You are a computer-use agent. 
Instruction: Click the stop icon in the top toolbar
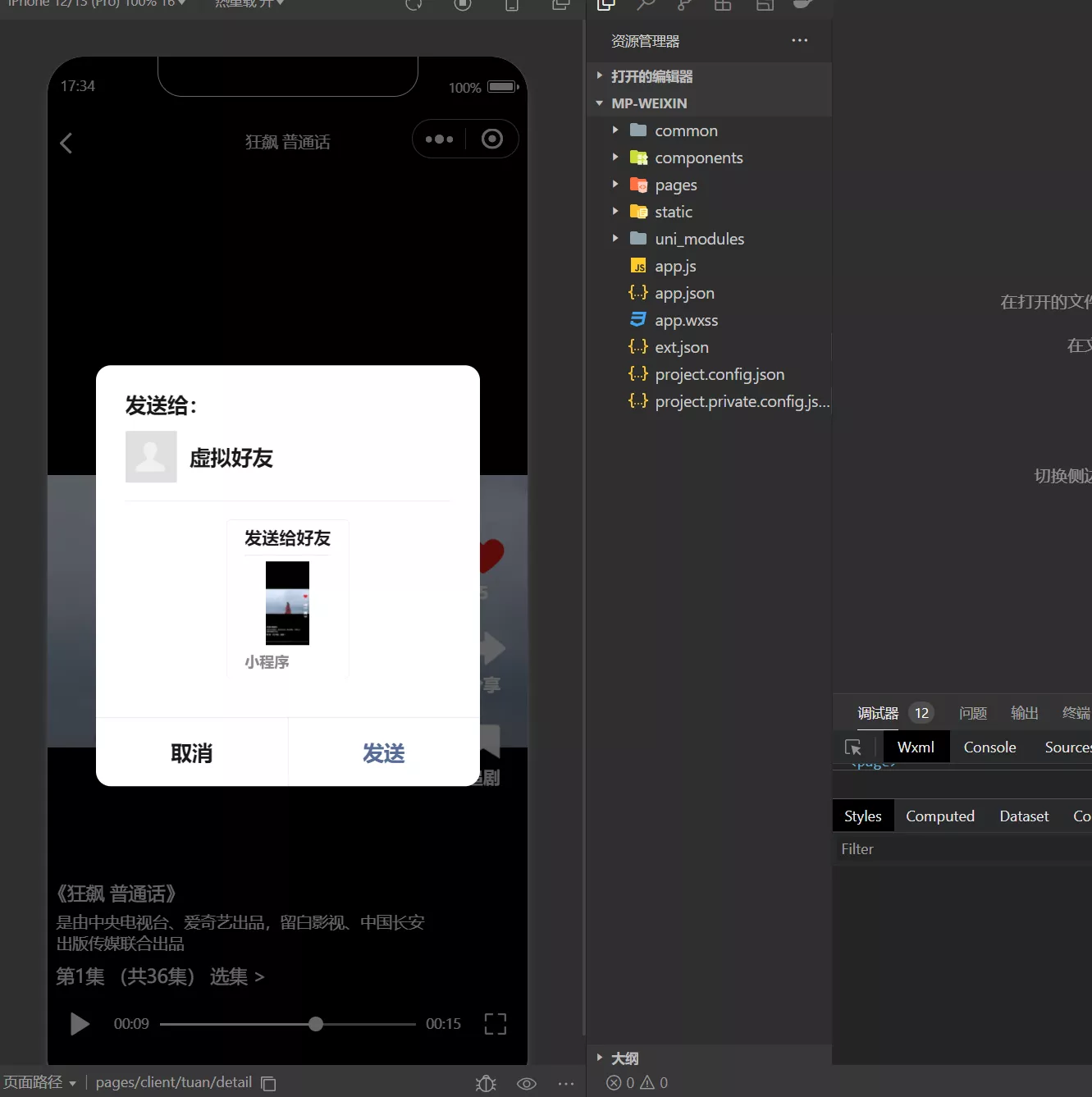[462, 4]
